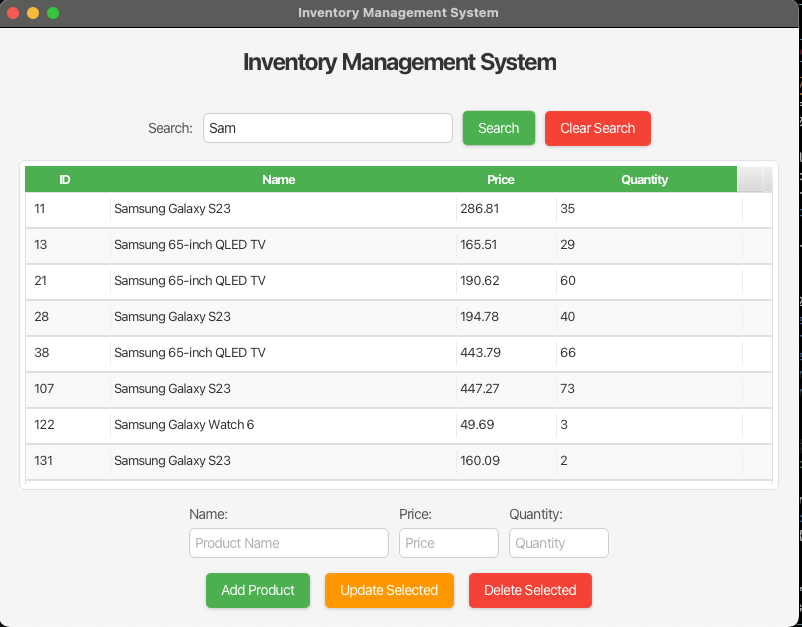Select the row with ID 21

pyautogui.click(x=398, y=281)
